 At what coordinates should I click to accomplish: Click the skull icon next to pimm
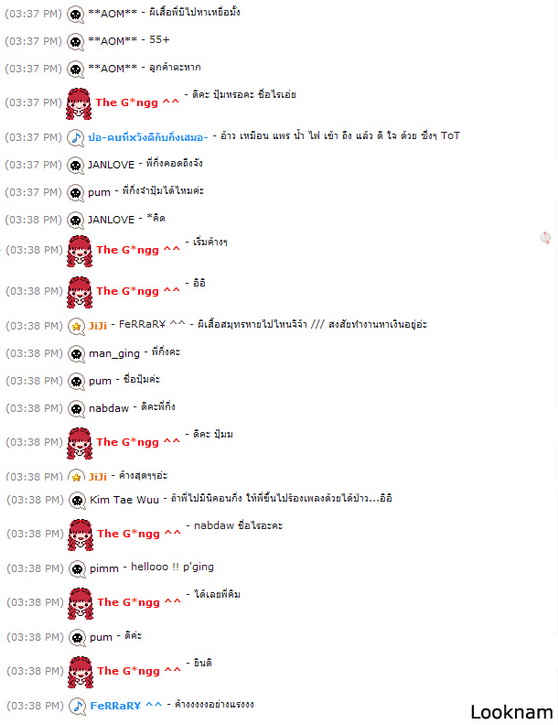[x=77, y=568]
